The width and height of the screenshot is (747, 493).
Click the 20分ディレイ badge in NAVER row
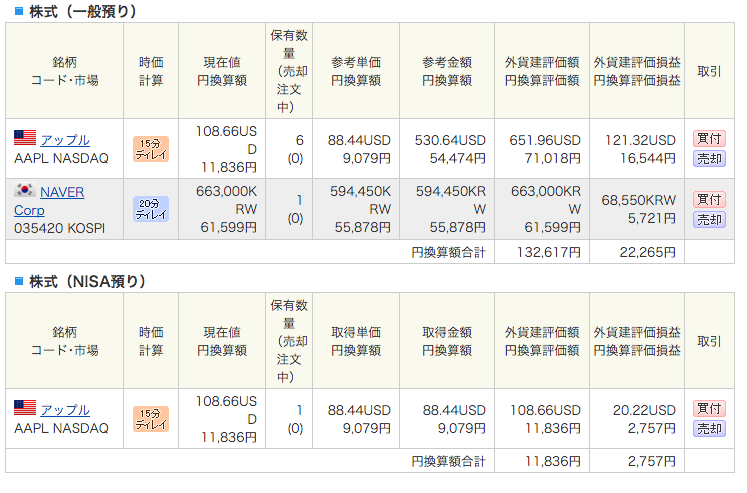coord(151,209)
